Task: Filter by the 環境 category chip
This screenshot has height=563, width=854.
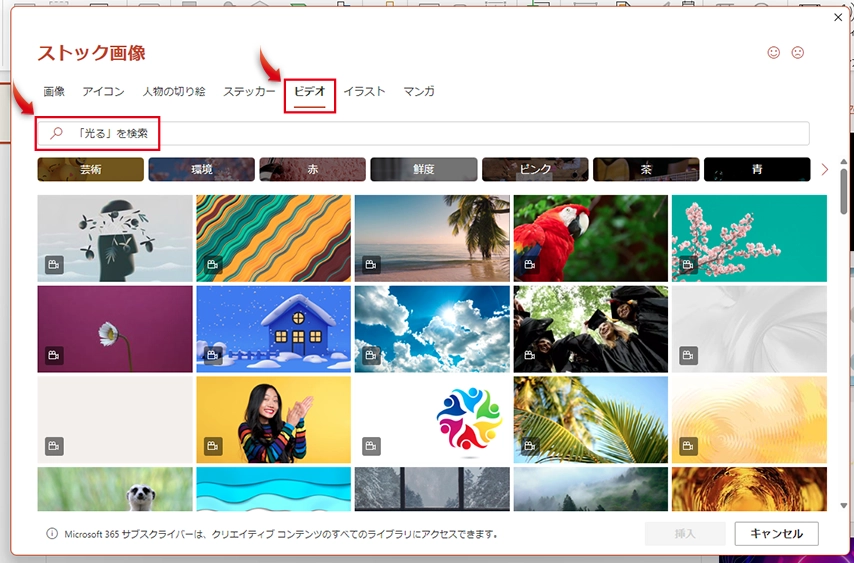Action: [x=202, y=169]
